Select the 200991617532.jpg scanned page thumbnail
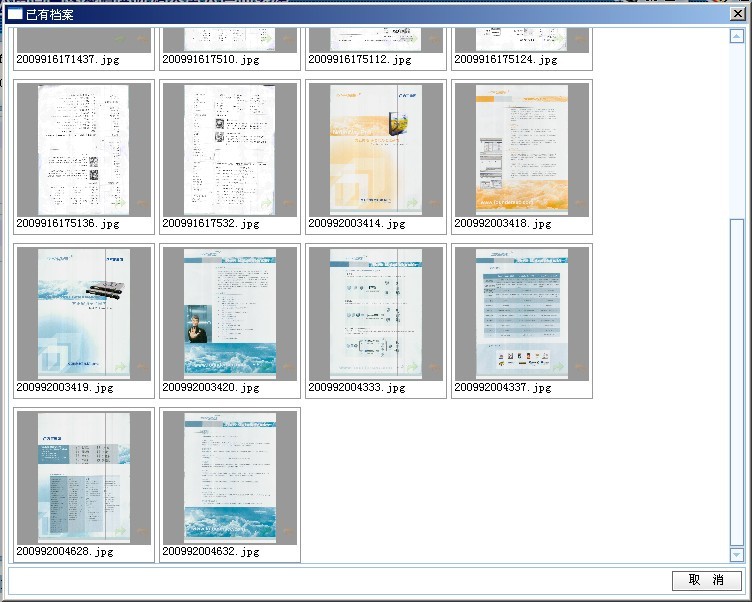This screenshot has height=602, width=752. point(230,150)
